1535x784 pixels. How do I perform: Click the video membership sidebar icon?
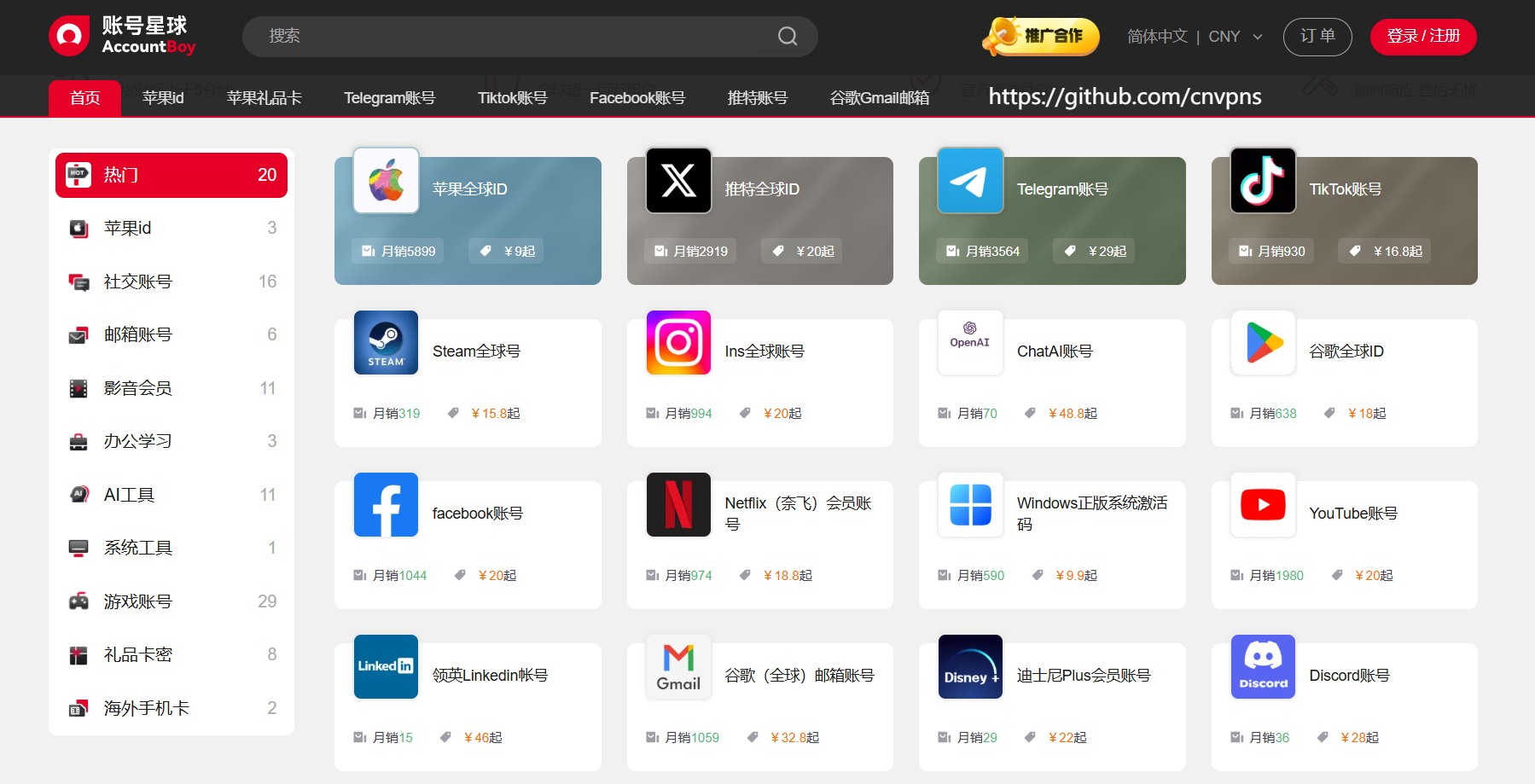(x=78, y=388)
